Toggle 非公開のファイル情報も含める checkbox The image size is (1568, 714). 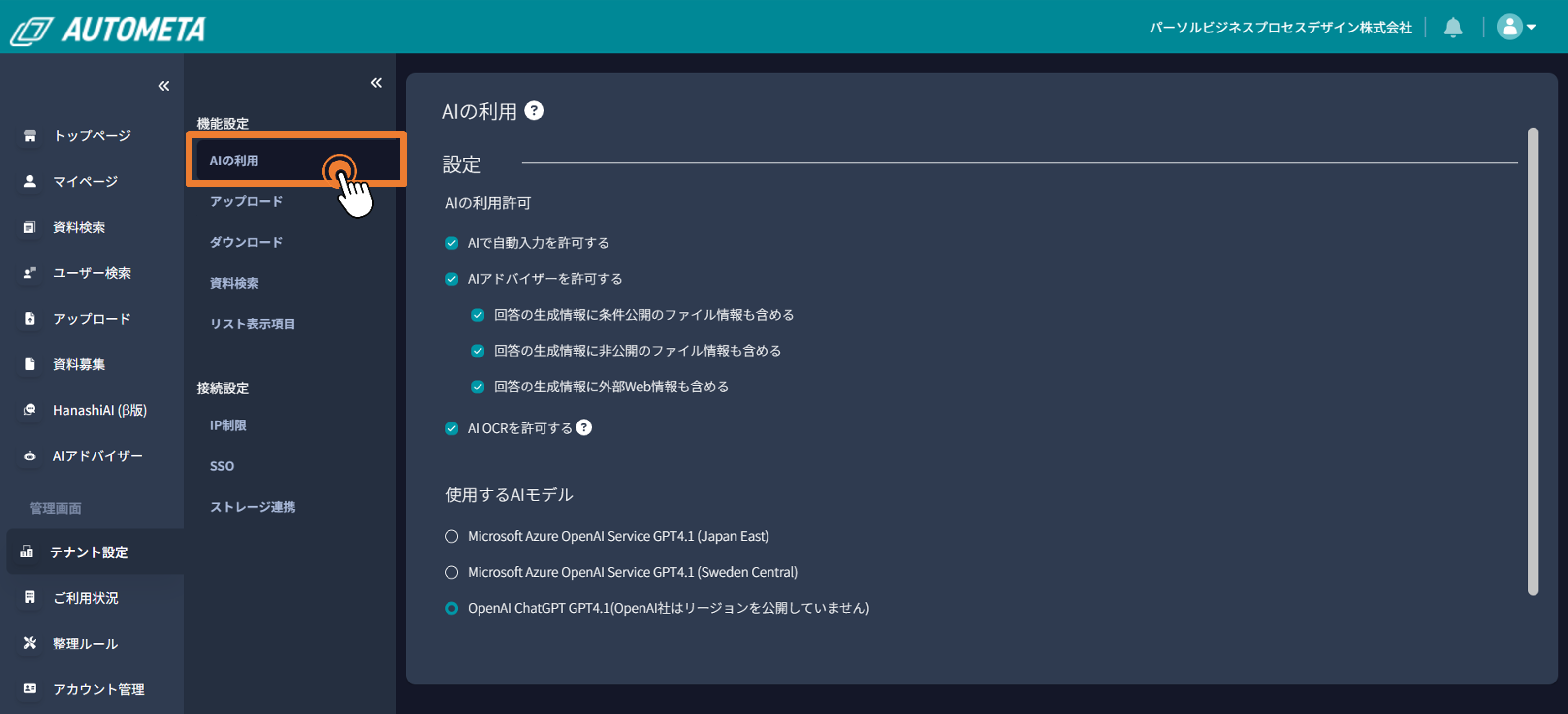[x=477, y=351]
